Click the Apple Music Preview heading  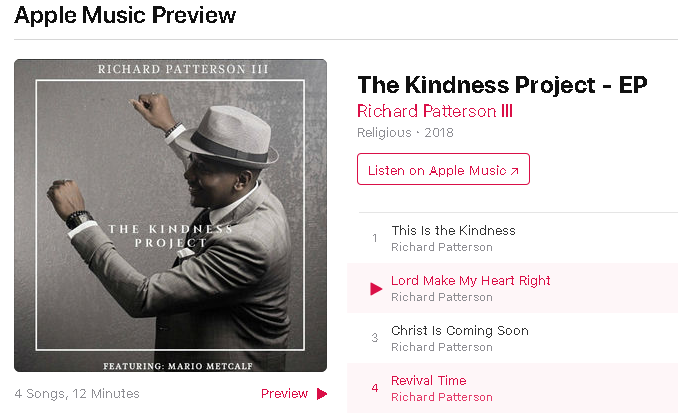[x=125, y=16]
